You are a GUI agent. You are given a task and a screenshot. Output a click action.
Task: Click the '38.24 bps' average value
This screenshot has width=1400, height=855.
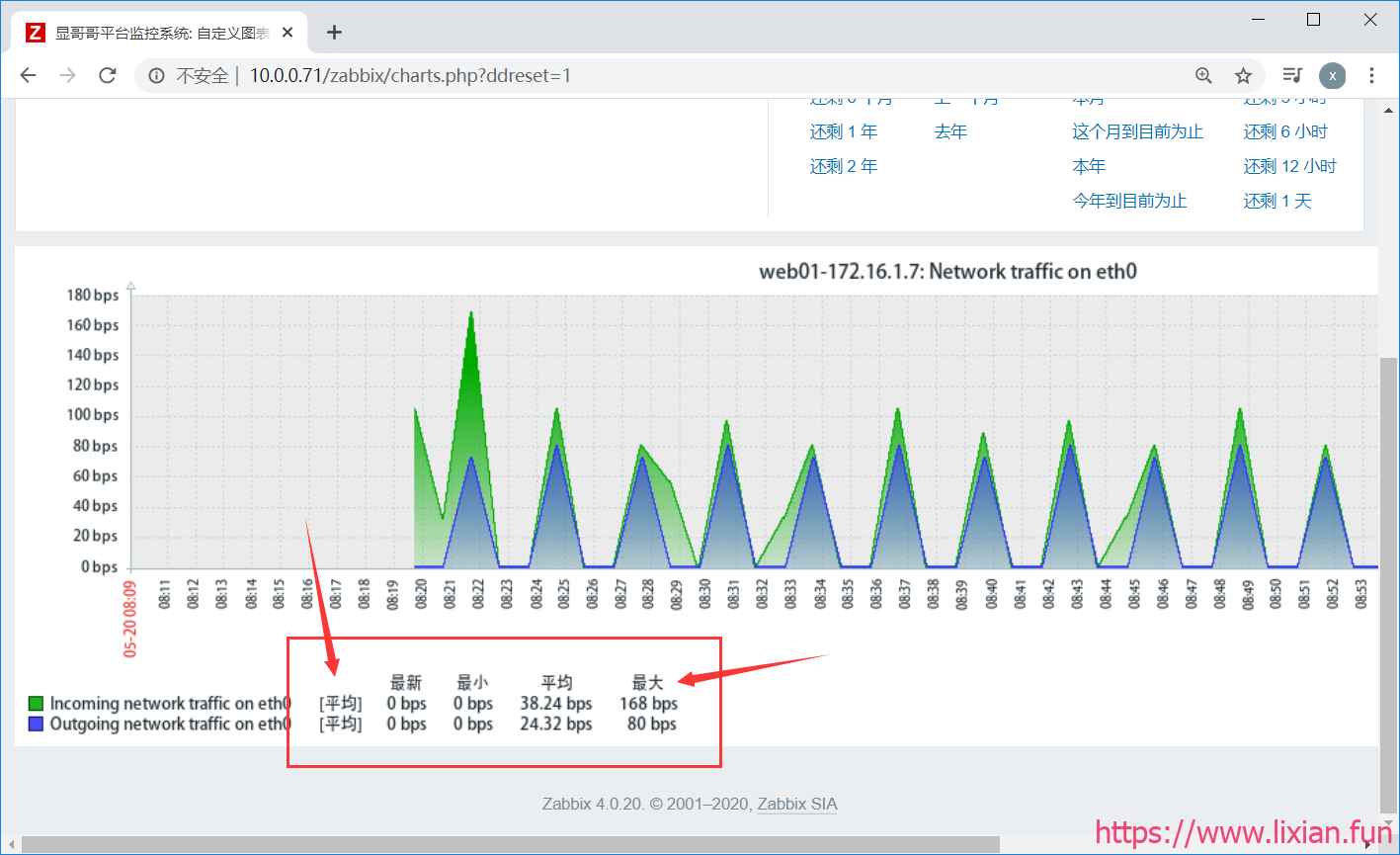(x=556, y=704)
